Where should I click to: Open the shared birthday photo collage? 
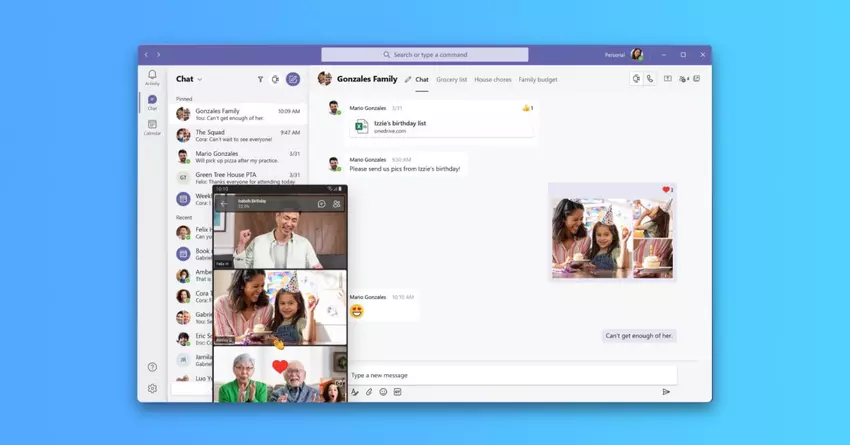[611, 238]
